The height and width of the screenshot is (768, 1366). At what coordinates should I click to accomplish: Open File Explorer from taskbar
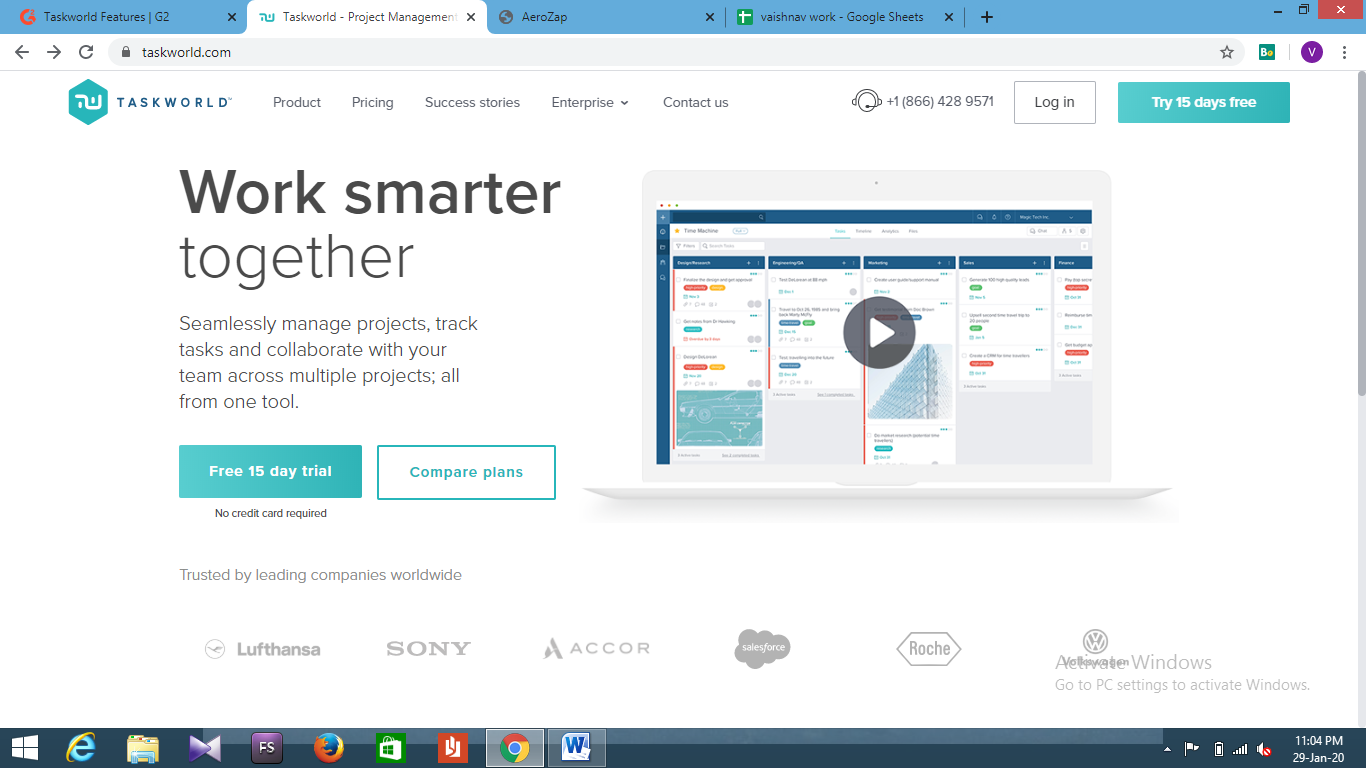(143, 748)
